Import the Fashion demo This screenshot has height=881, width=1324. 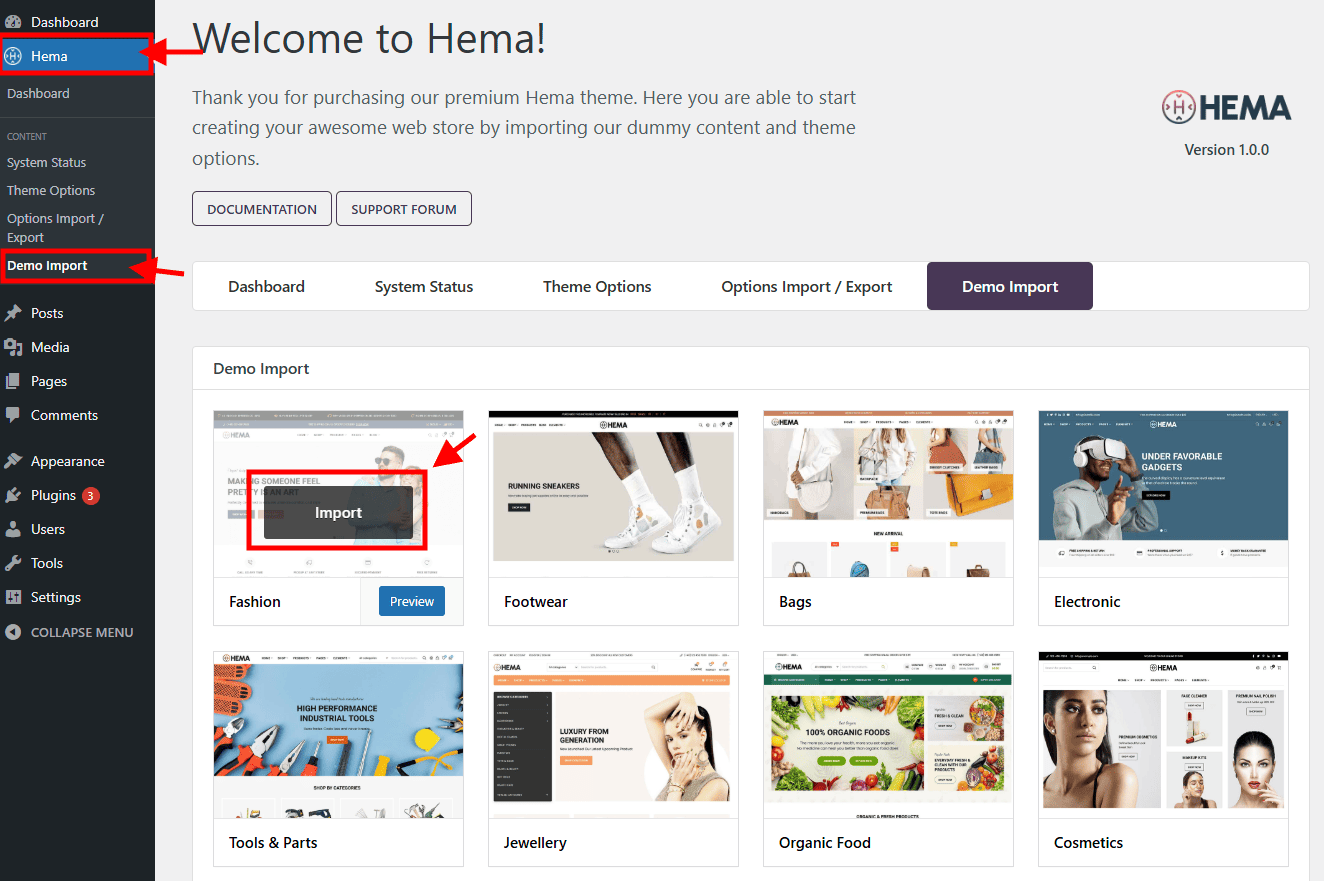pos(338,512)
